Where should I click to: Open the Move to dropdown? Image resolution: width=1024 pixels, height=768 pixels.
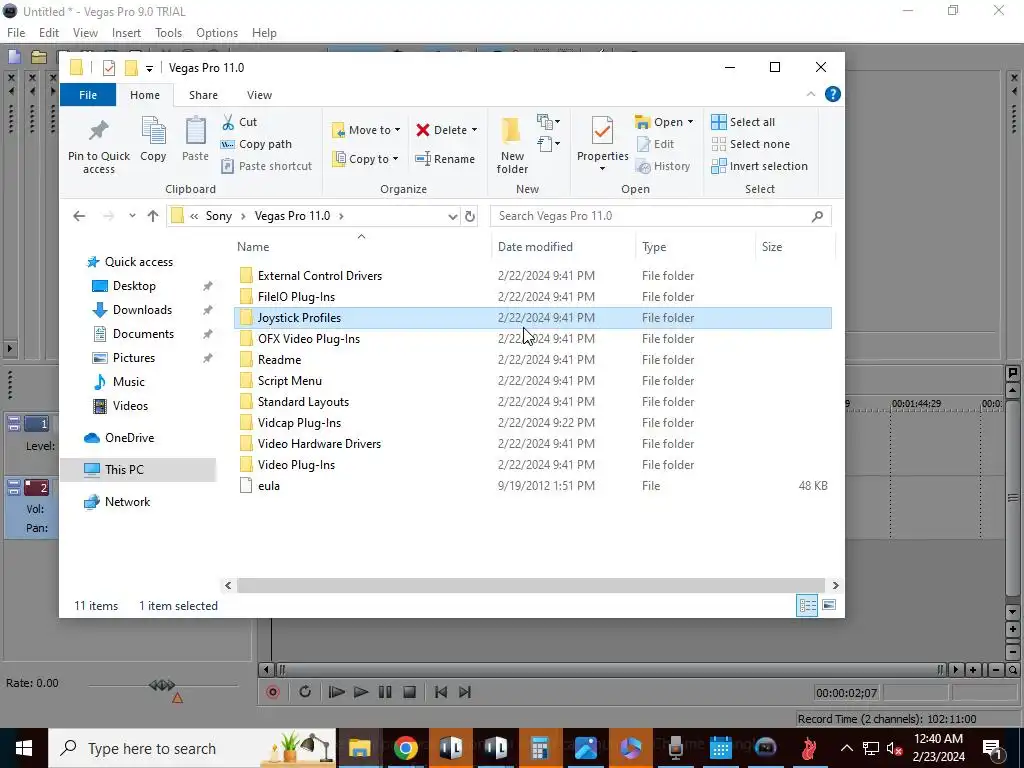coord(366,130)
